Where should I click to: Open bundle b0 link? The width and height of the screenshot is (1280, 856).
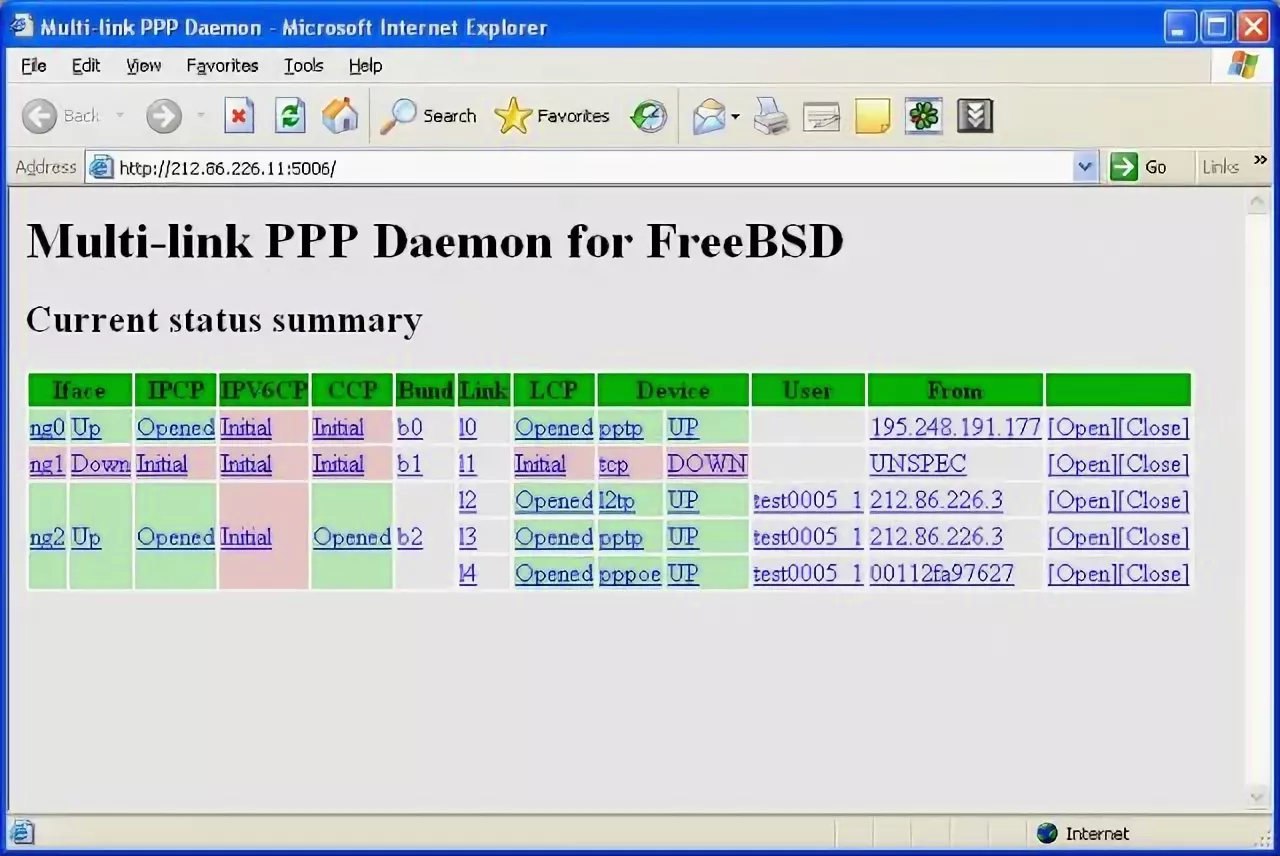click(x=410, y=428)
